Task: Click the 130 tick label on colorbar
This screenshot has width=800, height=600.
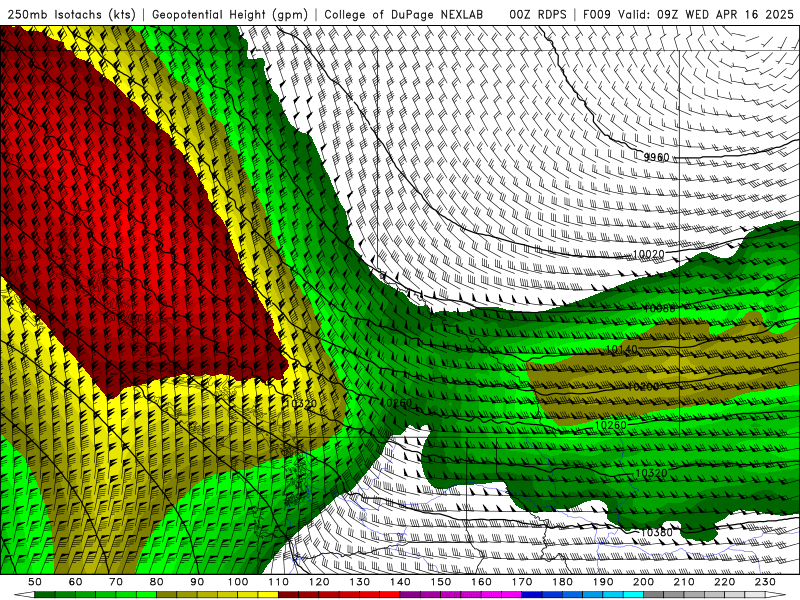Action: point(360,582)
